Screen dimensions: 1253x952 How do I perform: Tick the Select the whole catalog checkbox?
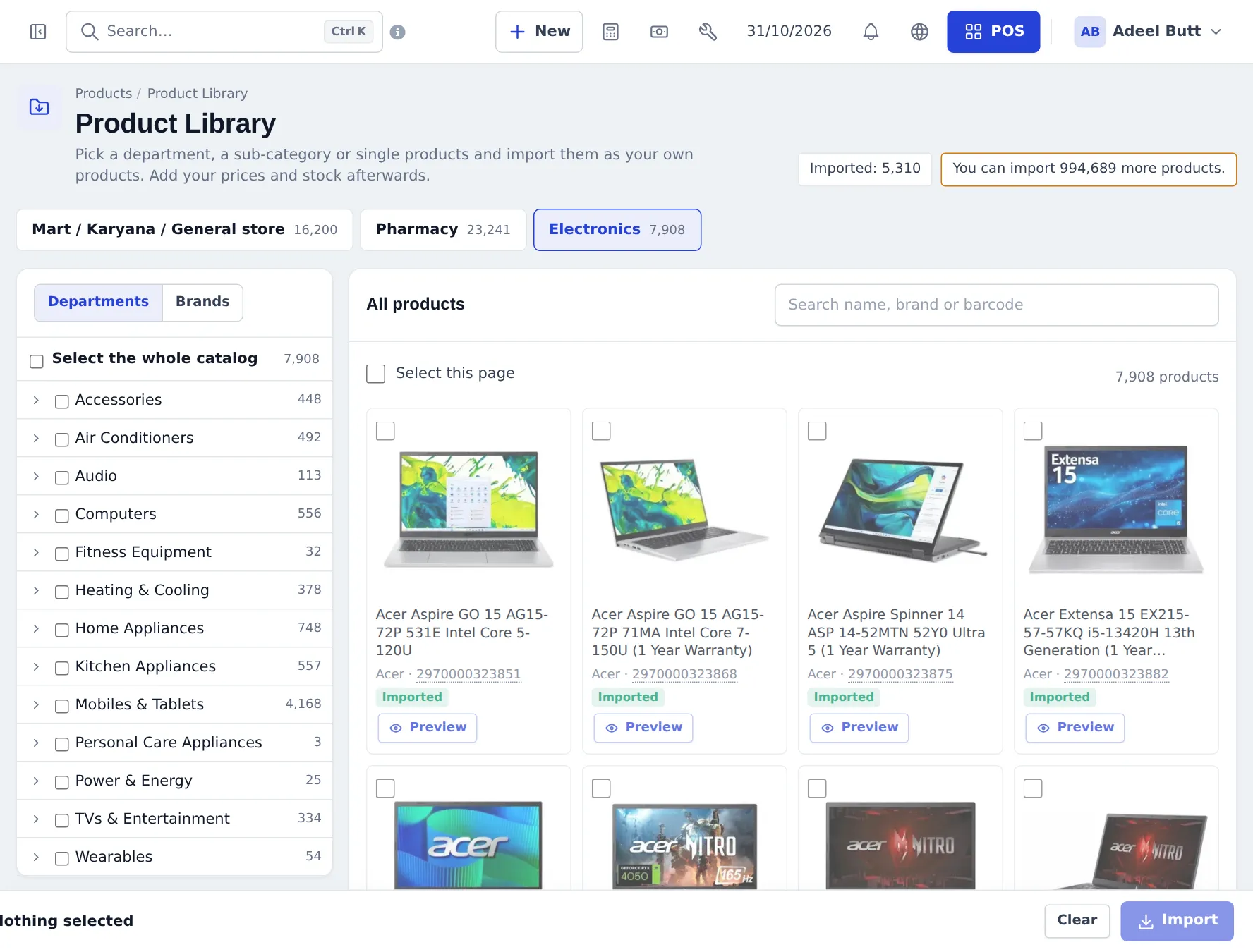[x=37, y=361]
